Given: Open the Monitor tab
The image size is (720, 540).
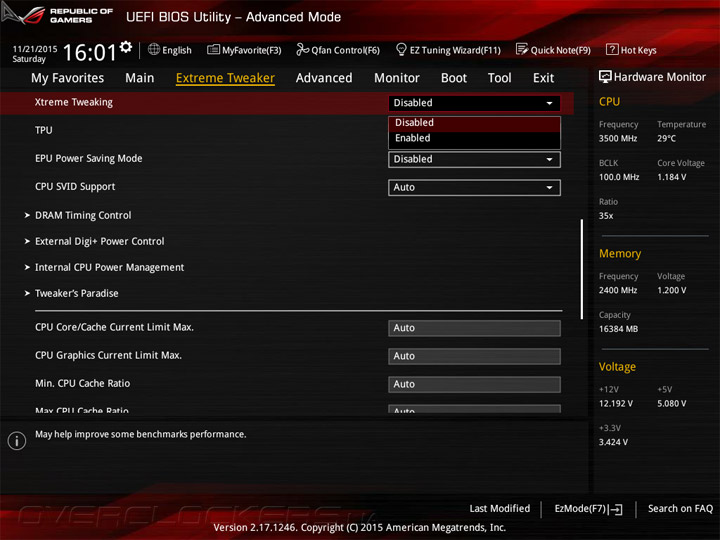Looking at the screenshot, I should (397, 78).
